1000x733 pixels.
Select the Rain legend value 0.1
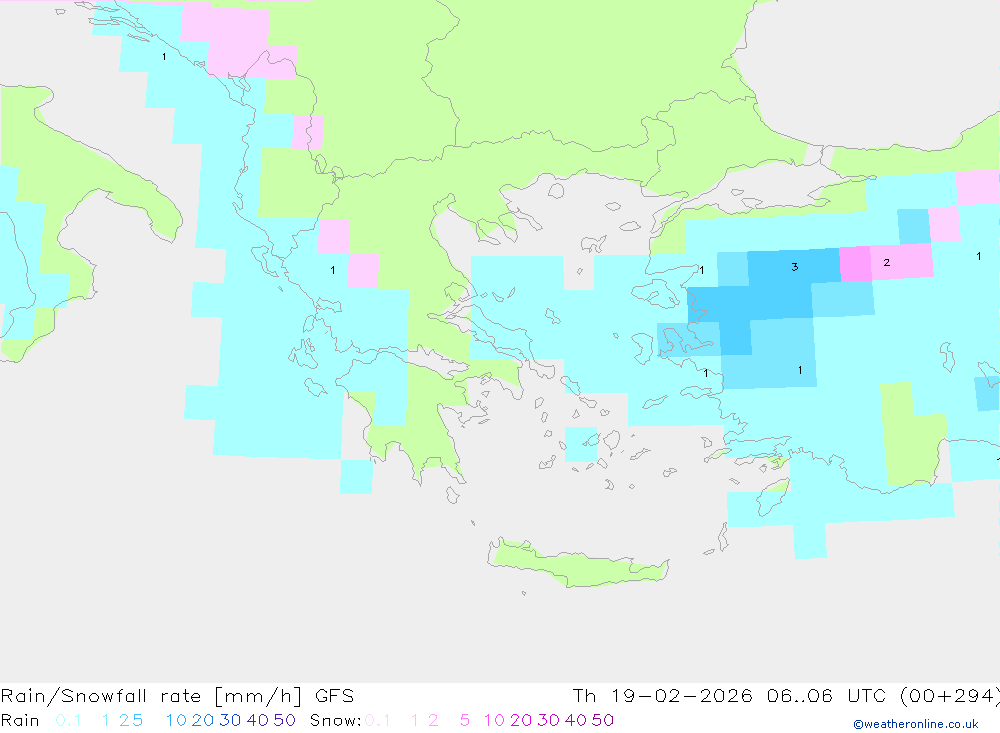(68, 720)
